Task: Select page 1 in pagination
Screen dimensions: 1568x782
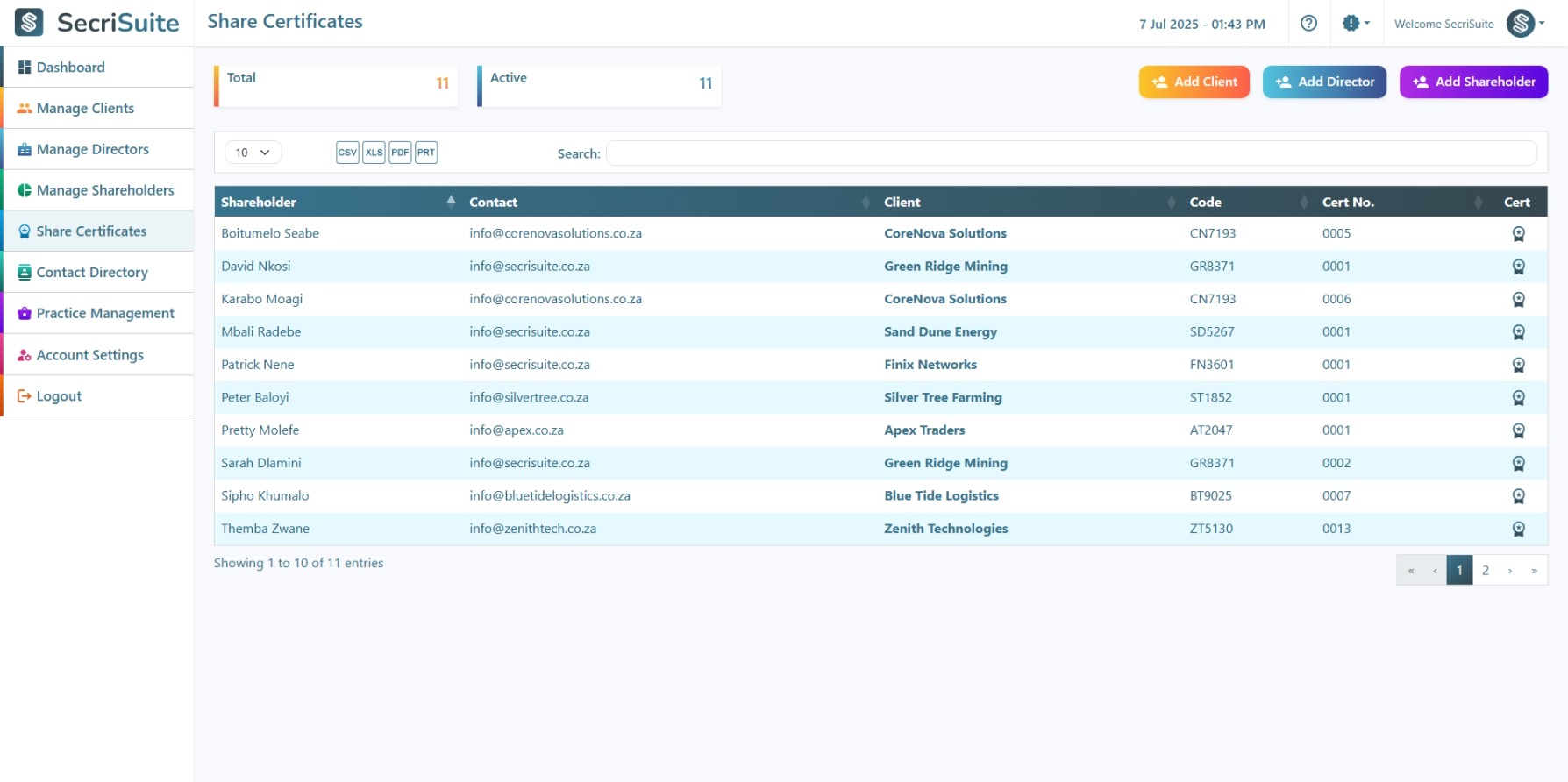Action: [1459, 571]
